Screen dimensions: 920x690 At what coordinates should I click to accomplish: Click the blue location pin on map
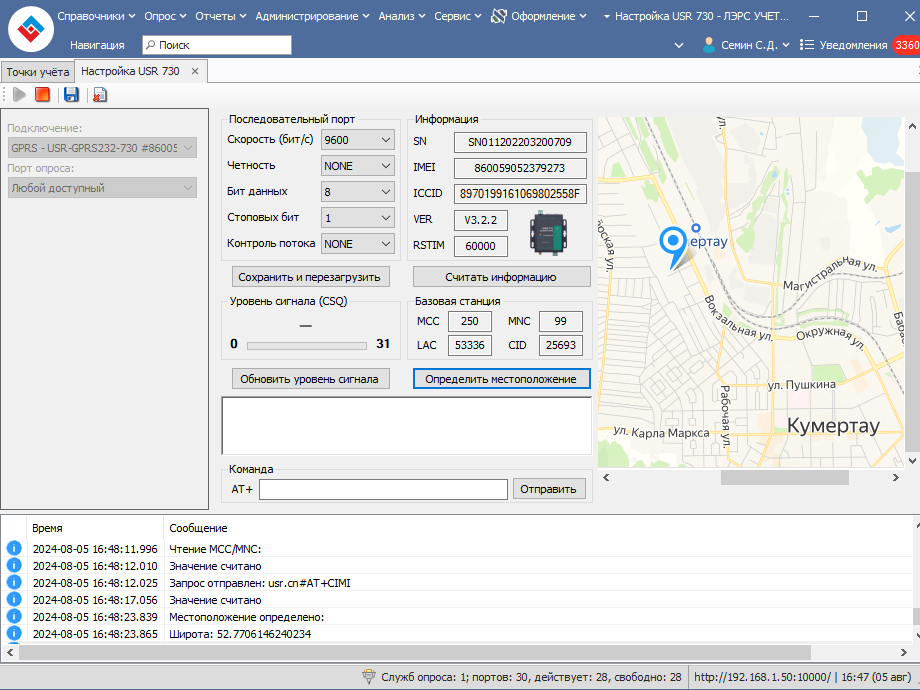(675, 242)
